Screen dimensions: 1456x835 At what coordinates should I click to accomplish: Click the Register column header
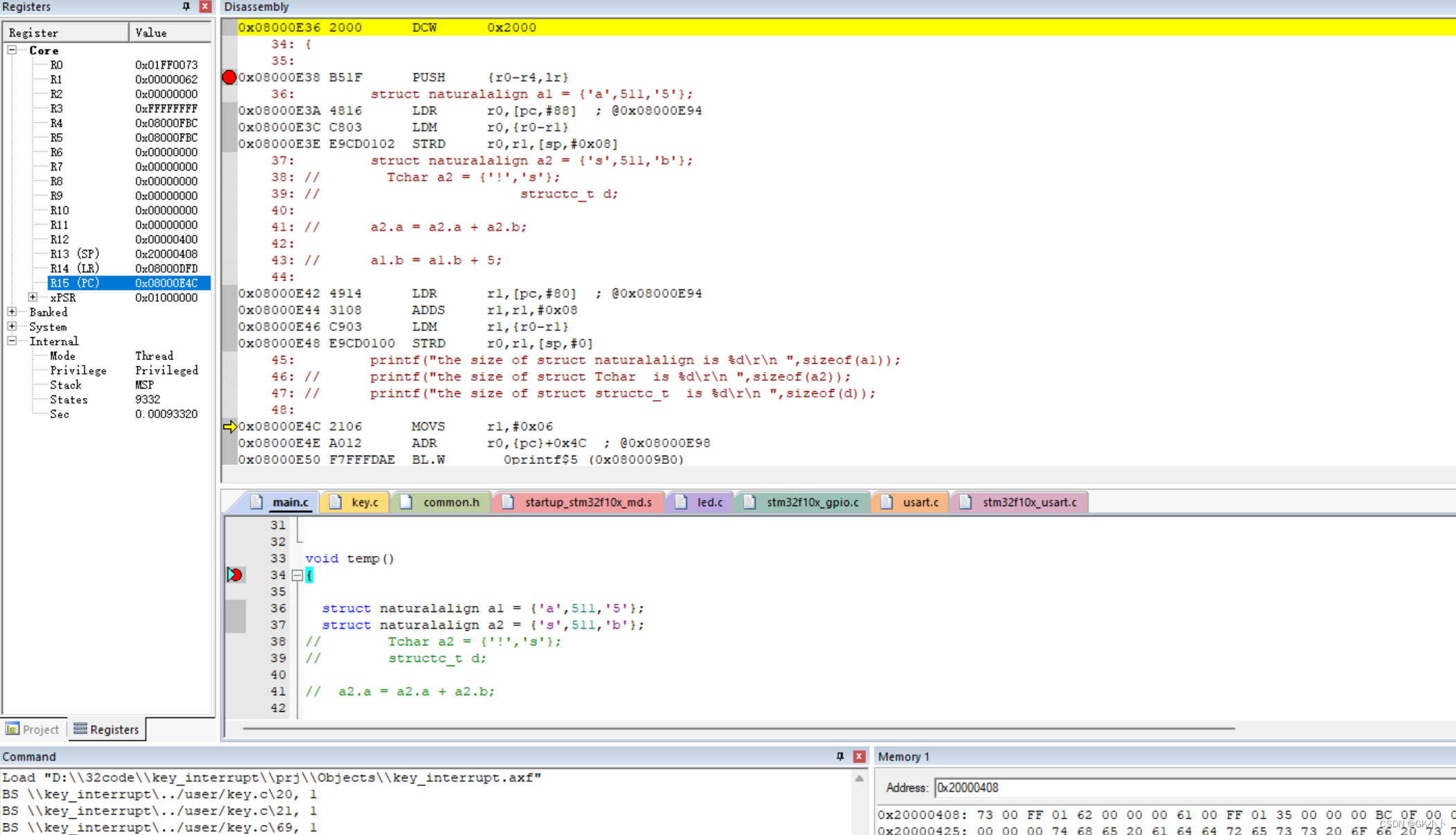[x=66, y=32]
